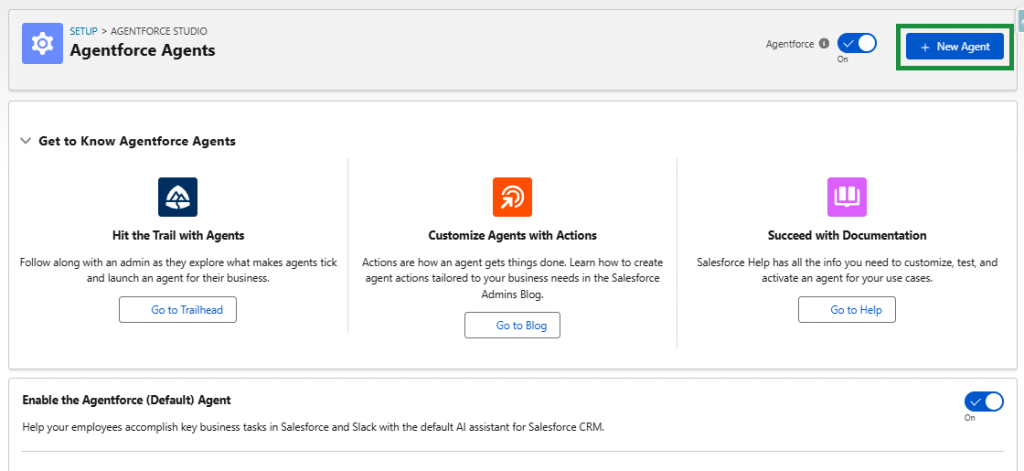Open Go to Trailhead
The width and height of the screenshot is (1024, 471).
(x=178, y=310)
